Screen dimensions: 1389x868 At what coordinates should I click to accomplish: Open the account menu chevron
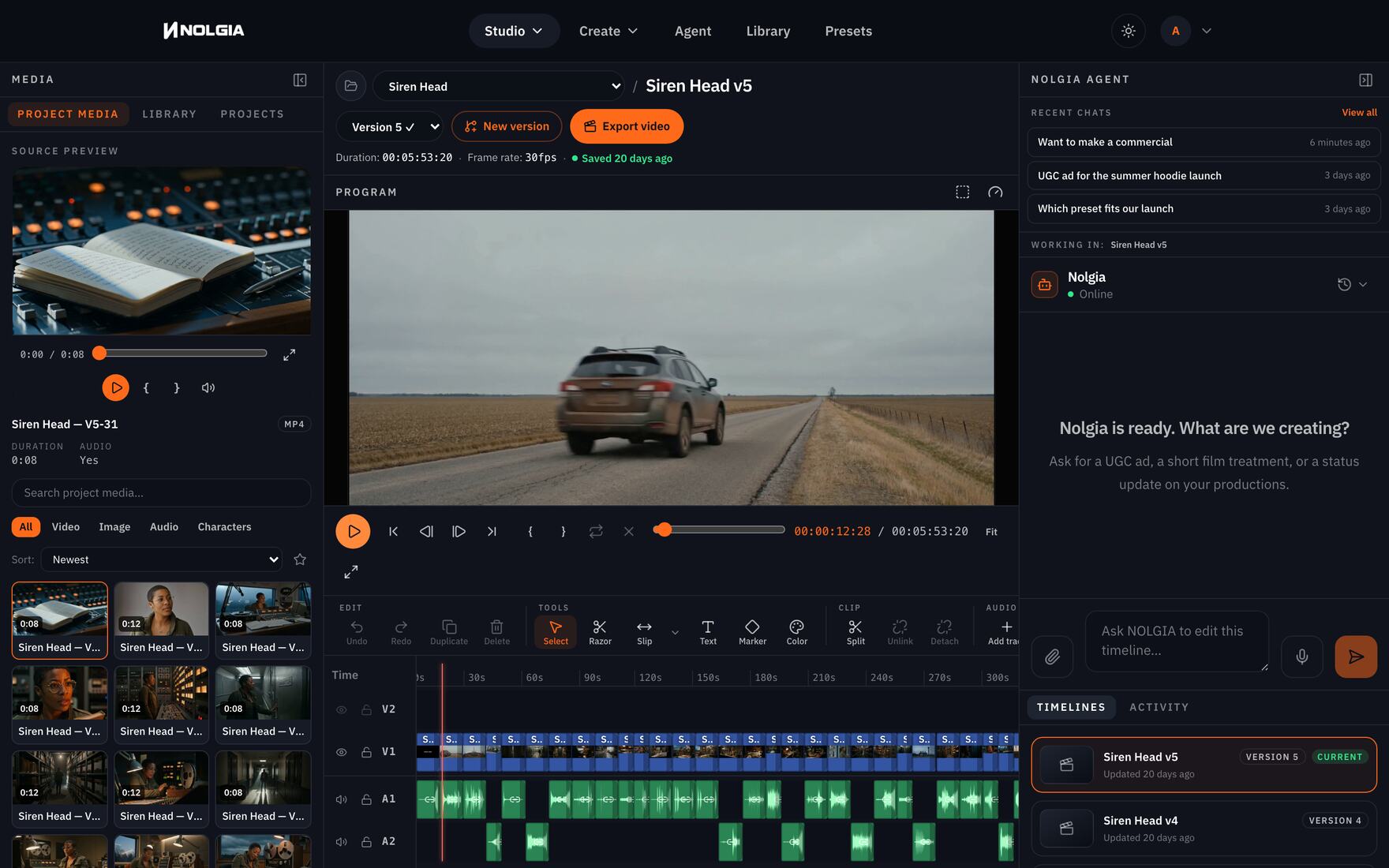(1207, 31)
